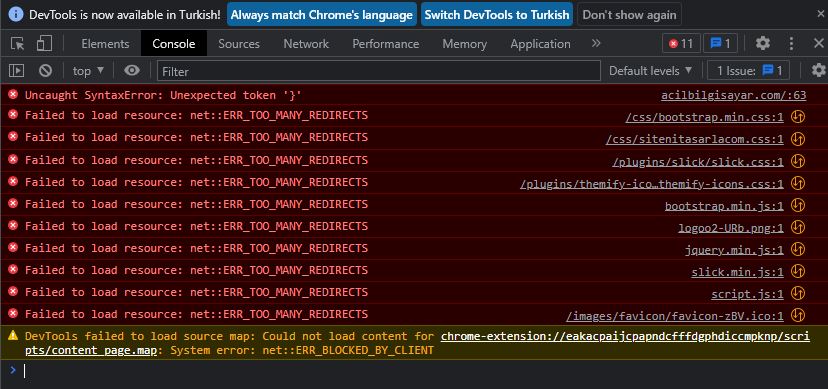
Task: Click network request icon beside logoo2-URb.png
Action: (x=798, y=227)
